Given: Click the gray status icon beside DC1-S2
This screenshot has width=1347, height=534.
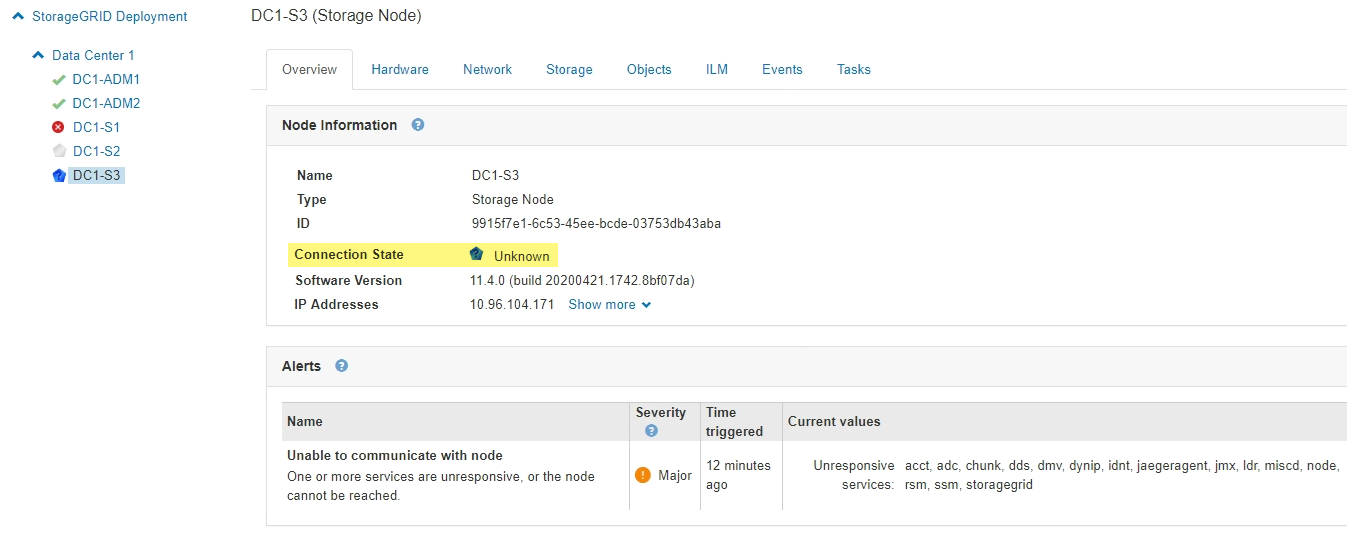Looking at the screenshot, I should pos(59,151).
